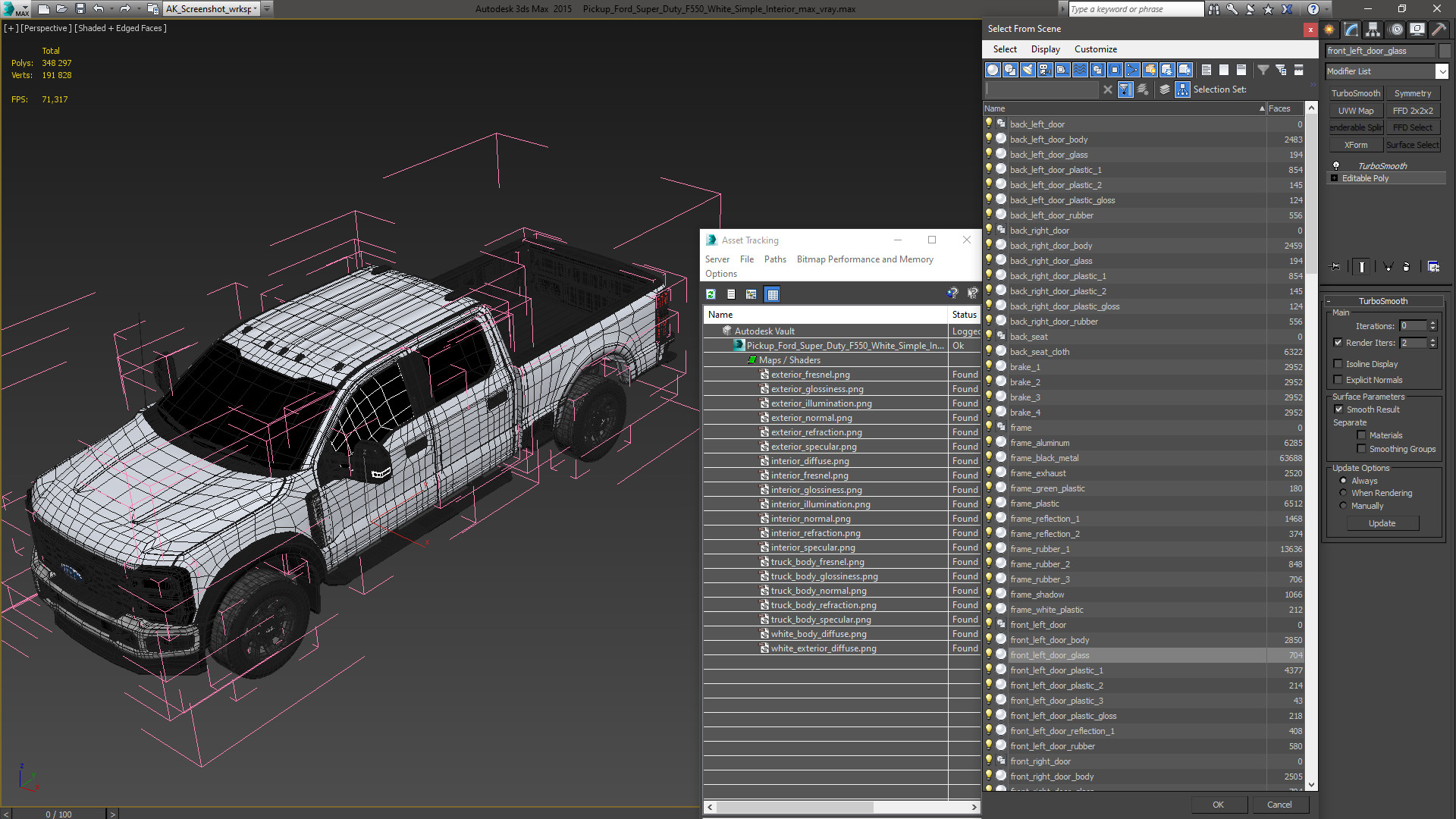This screenshot has width=1456, height=819.
Task: Toggle Display Lights filter in Select From Scene
Action: click(1028, 70)
